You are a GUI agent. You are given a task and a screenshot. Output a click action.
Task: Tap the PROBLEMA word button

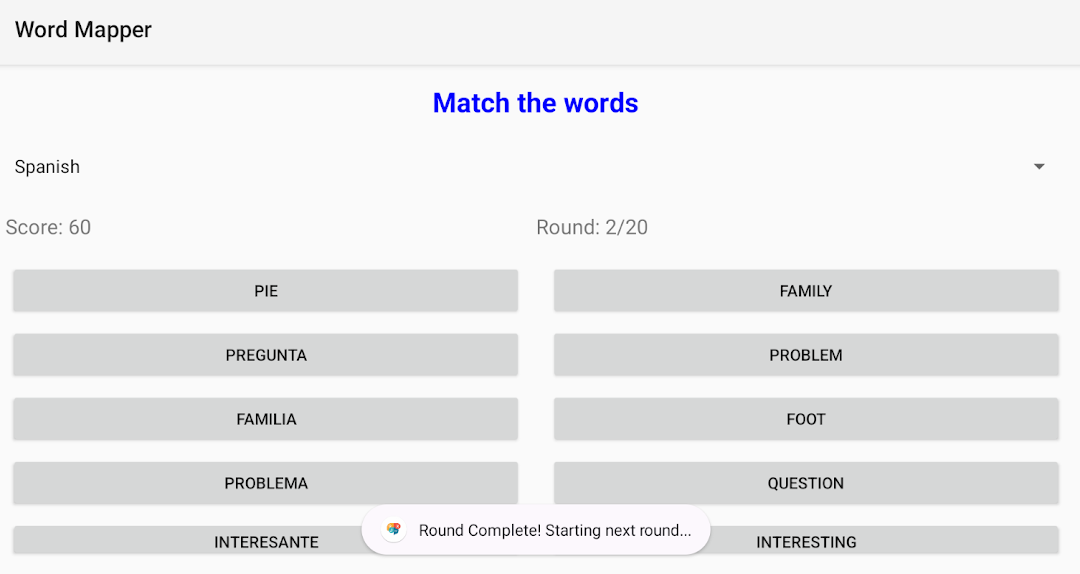(x=265, y=483)
